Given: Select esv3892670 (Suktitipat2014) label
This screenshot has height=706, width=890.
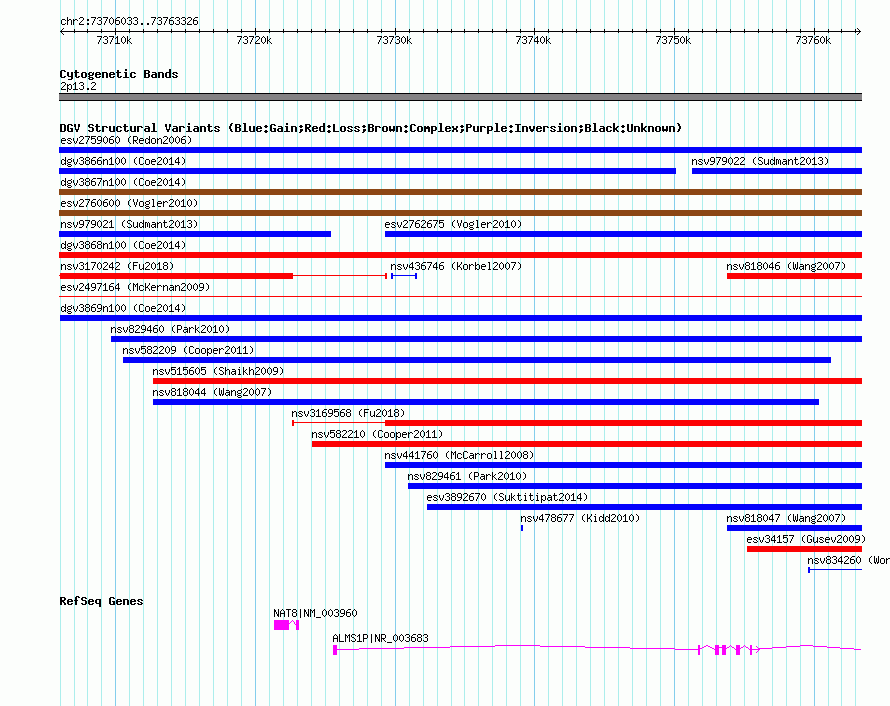Looking at the screenshot, I should [507, 497].
